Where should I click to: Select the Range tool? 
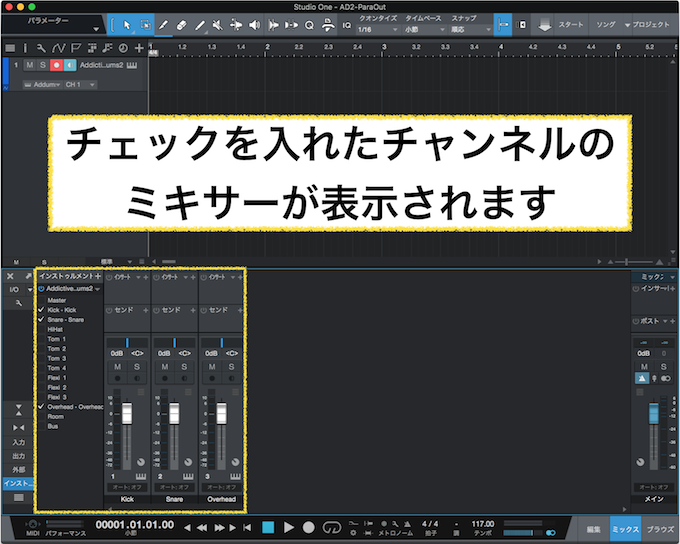point(145,25)
